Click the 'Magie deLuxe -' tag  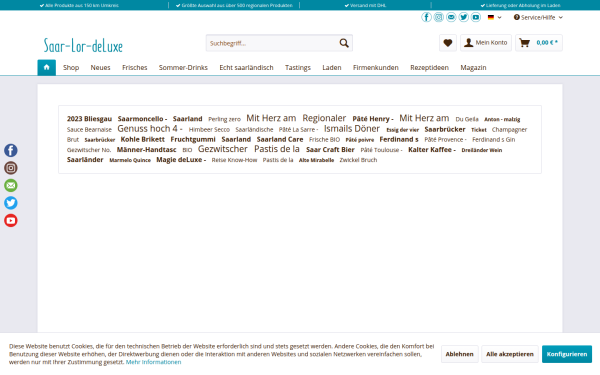[181, 160]
